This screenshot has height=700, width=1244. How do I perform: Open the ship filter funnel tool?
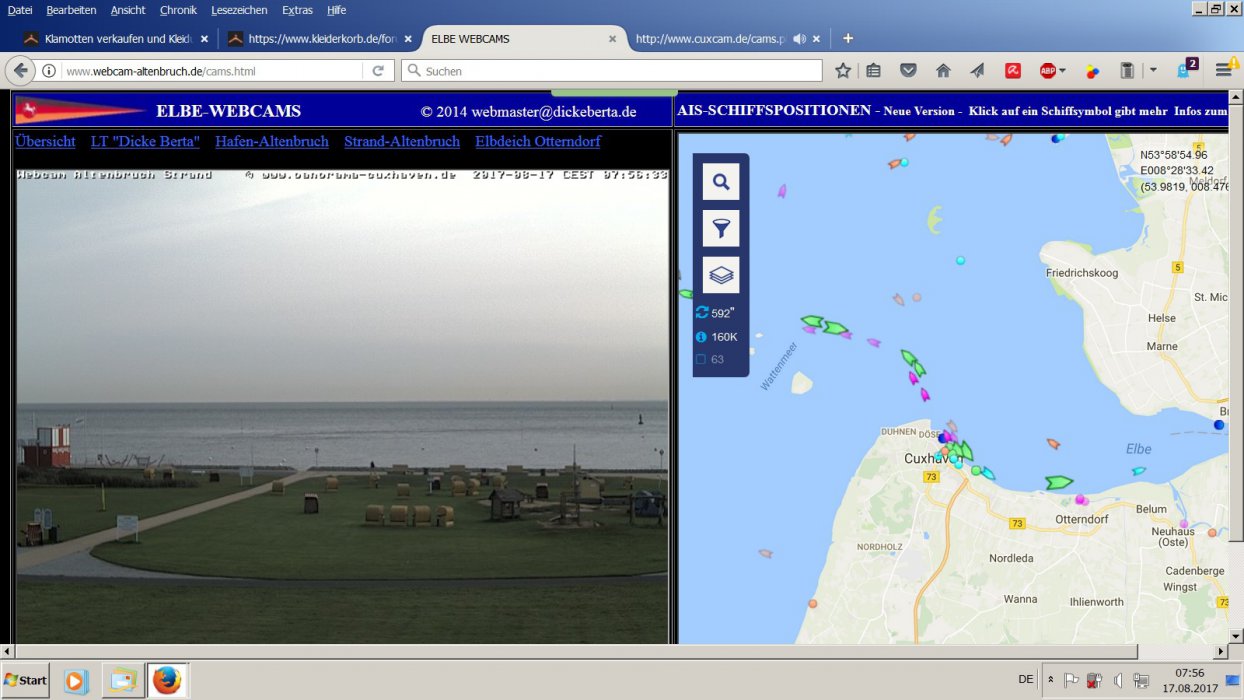click(x=720, y=229)
